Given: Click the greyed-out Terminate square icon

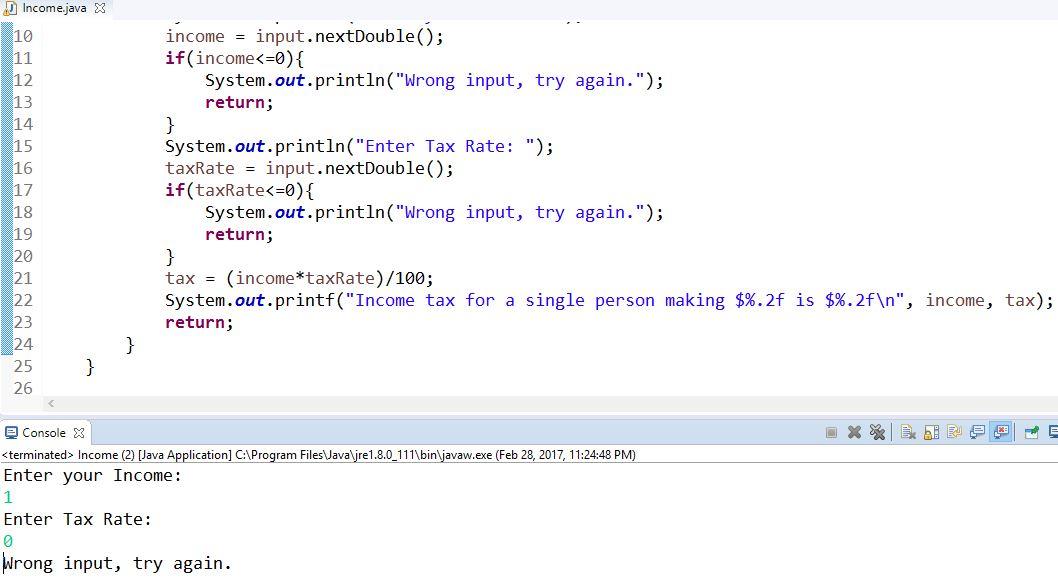Looking at the screenshot, I should coord(832,432).
